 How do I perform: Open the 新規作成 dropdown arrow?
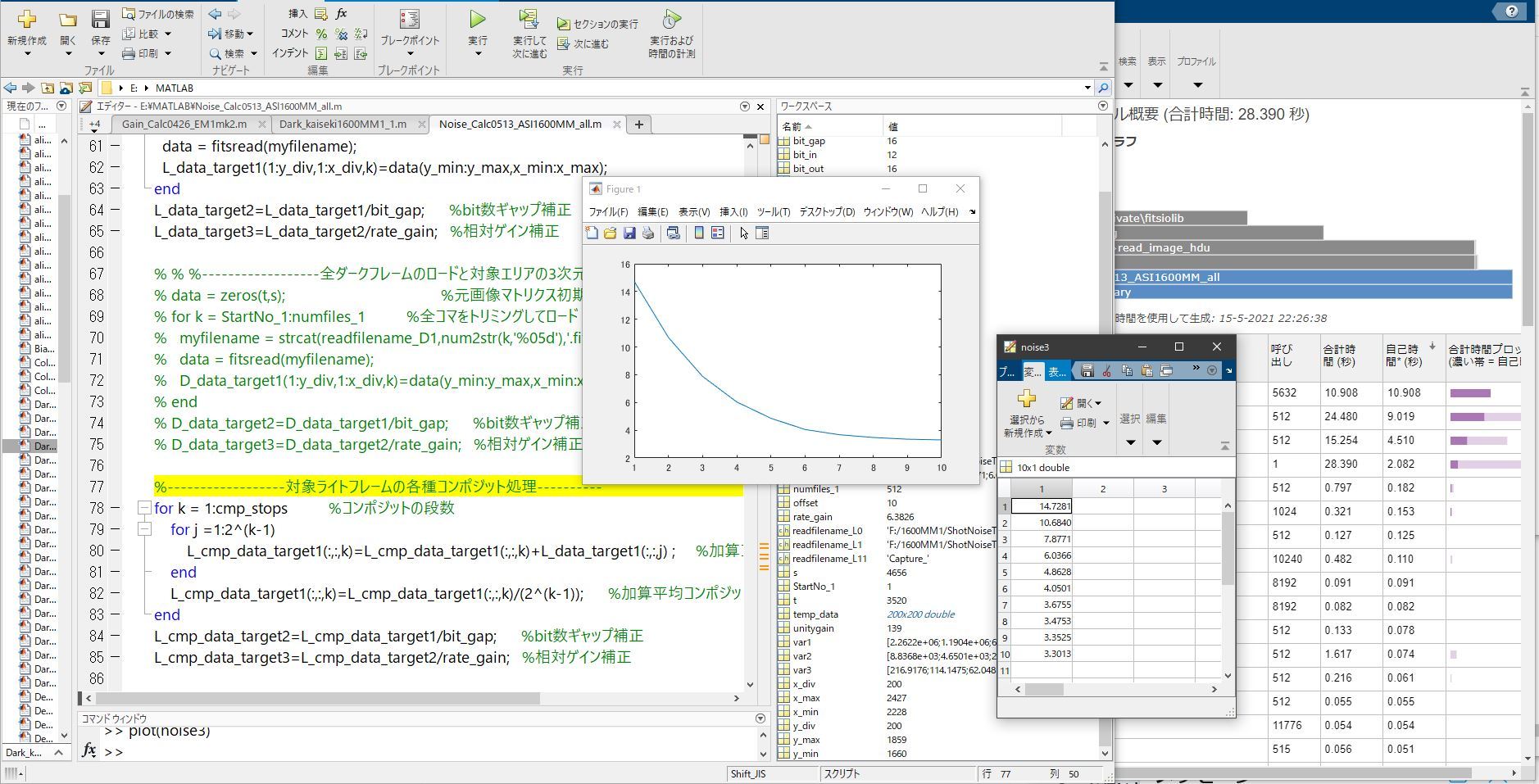point(27,54)
